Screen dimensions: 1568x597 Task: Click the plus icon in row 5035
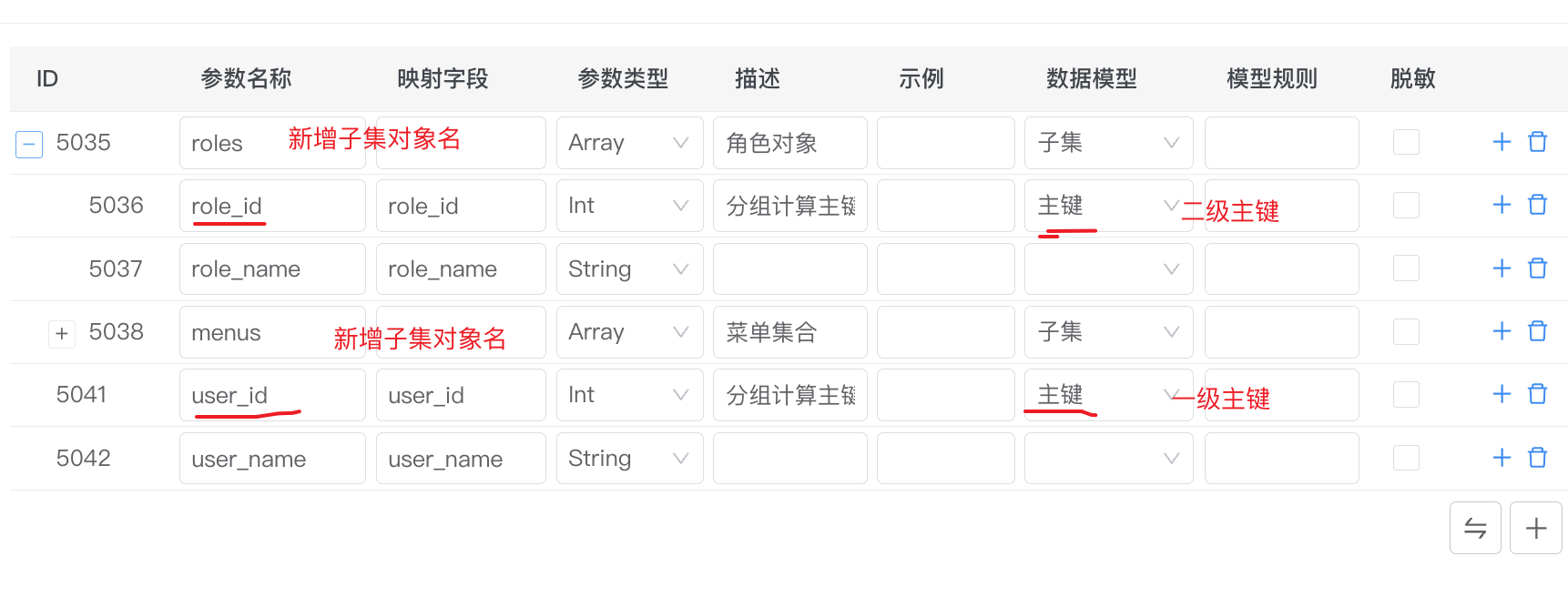[x=1502, y=142]
